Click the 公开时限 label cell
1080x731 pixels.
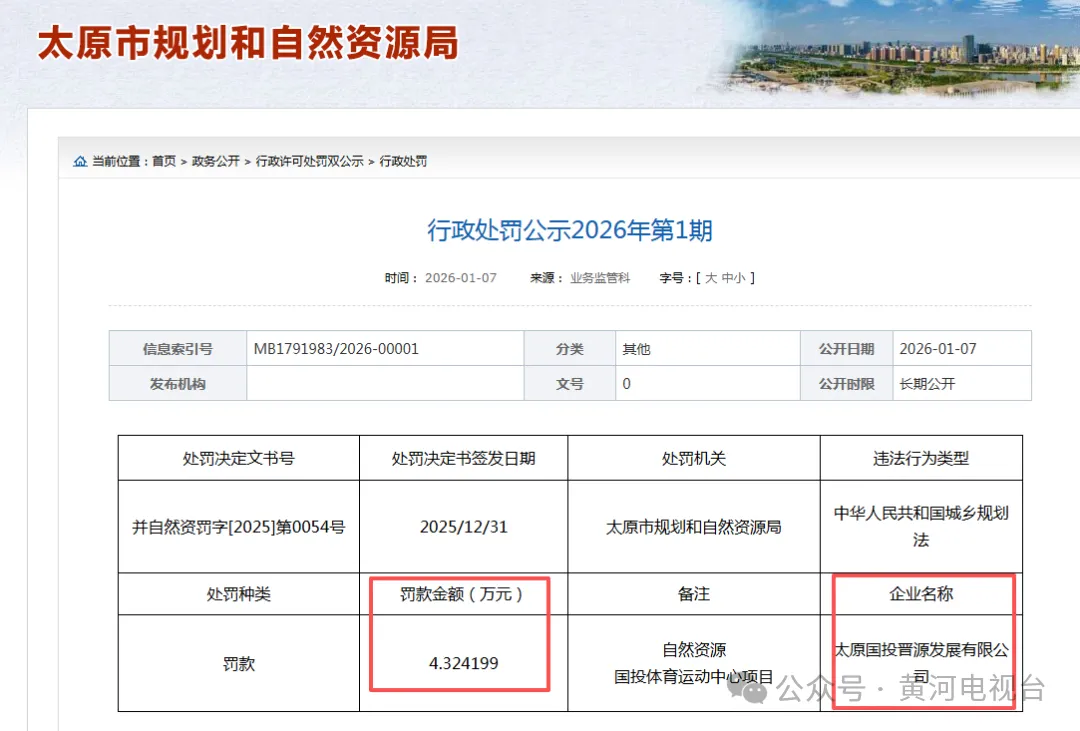pyautogui.click(x=847, y=383)
